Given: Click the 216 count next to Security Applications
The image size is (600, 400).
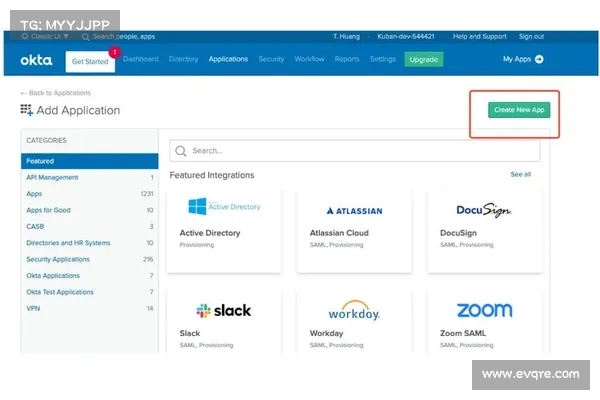Looking at the screenshot, I should [x=148, y=259].
